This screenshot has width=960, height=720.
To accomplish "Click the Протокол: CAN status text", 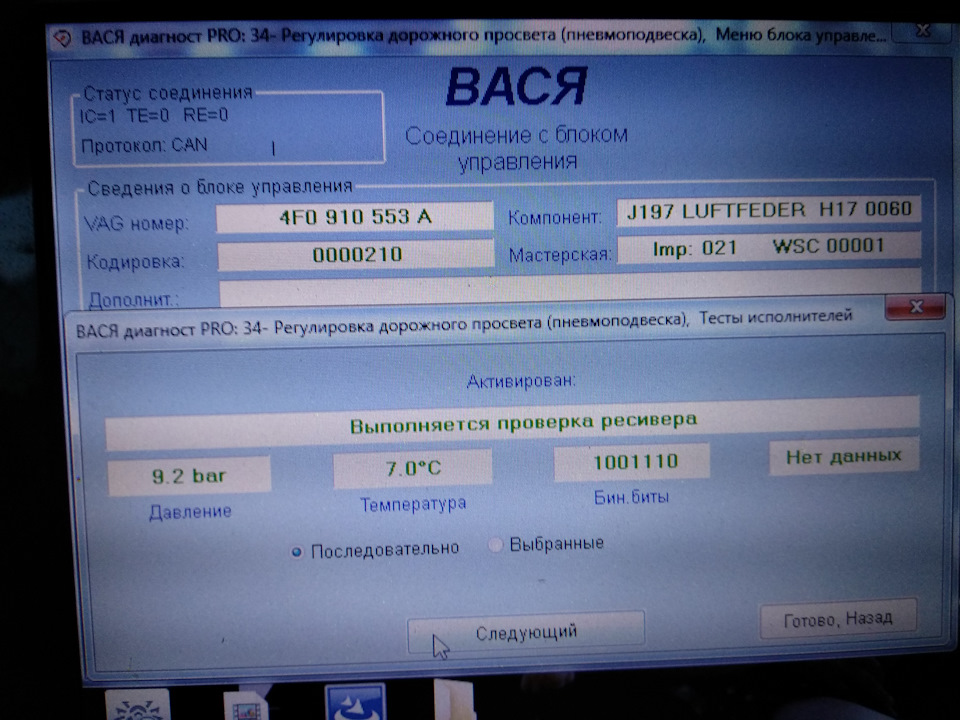I will point(144,146).
